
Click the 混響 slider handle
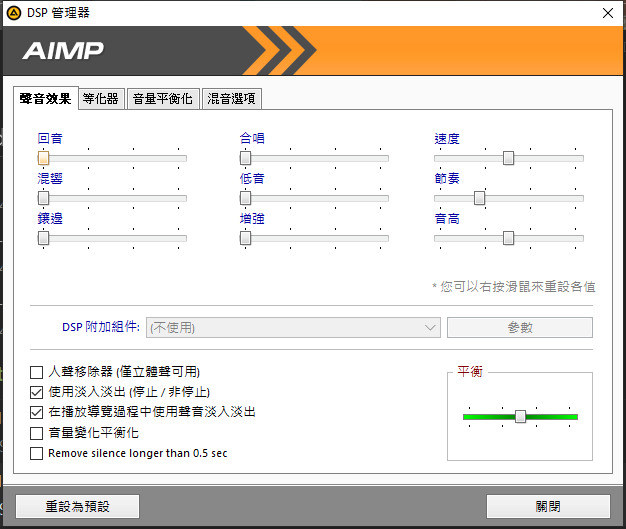[x=44, y=198]
